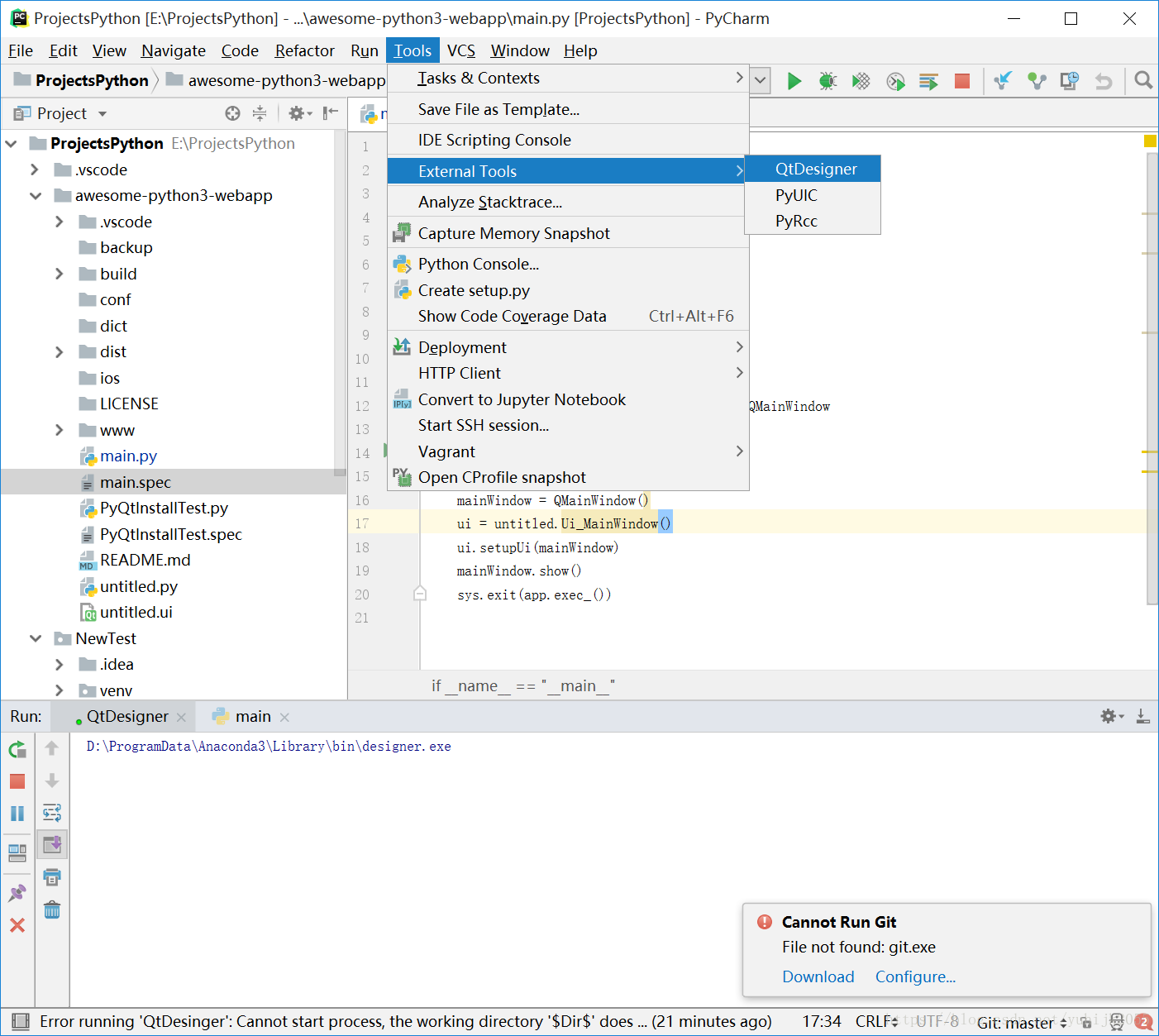The height and width of the screenshot is (1036, 1159).
Task: Close Run panel with red X
Action: (17, 925)
